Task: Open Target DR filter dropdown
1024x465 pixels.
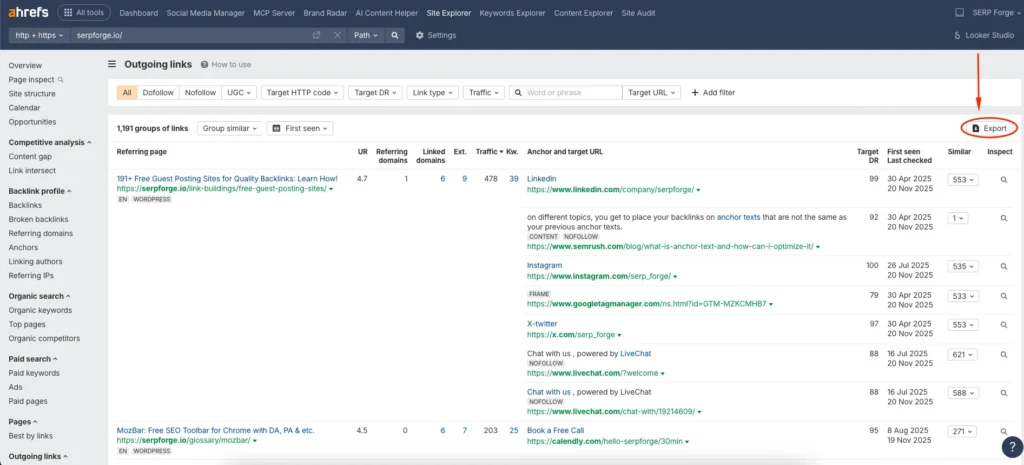Action: pyautogui.click(x=375, y=93)
